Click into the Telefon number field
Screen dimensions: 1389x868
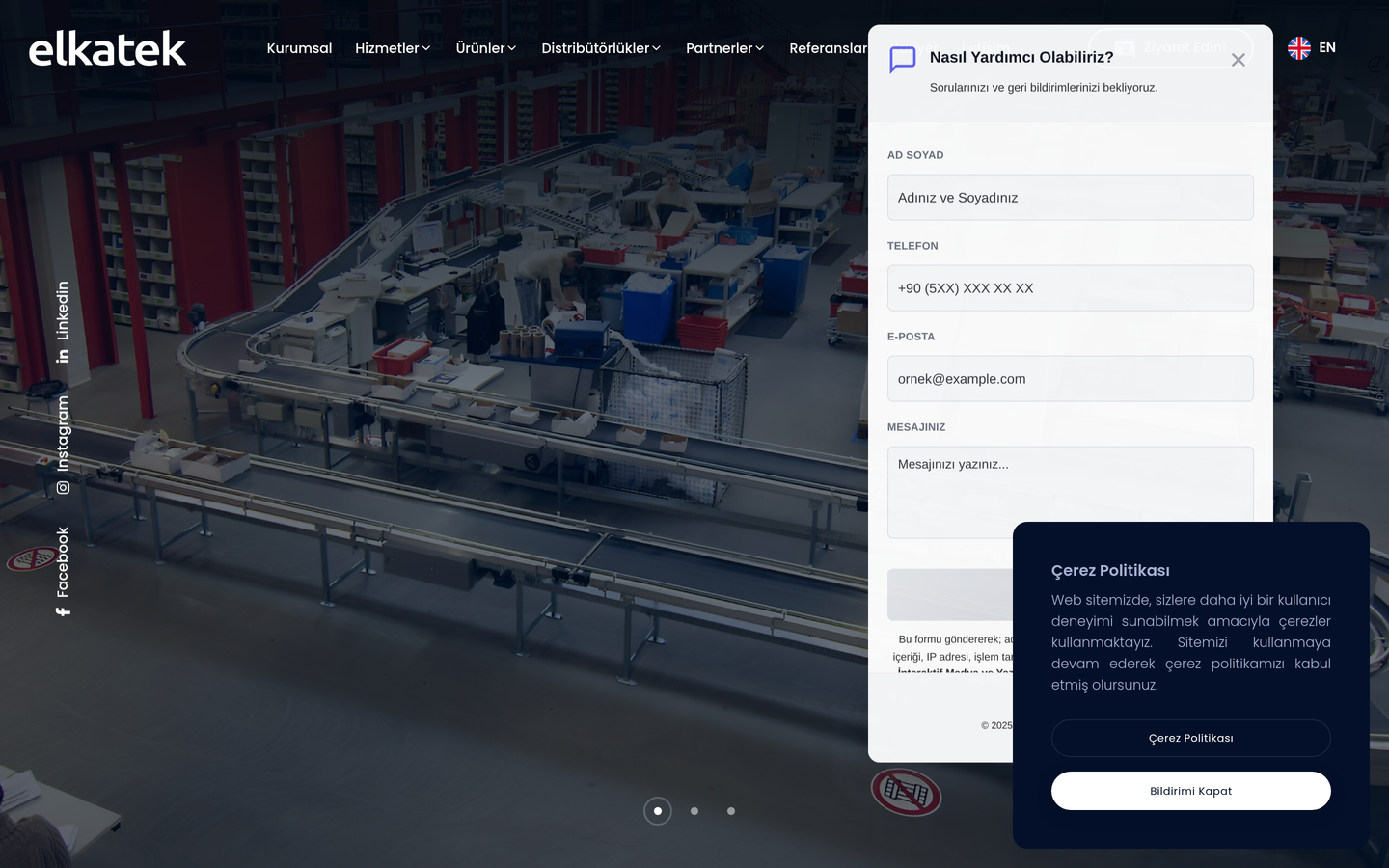1071,288
